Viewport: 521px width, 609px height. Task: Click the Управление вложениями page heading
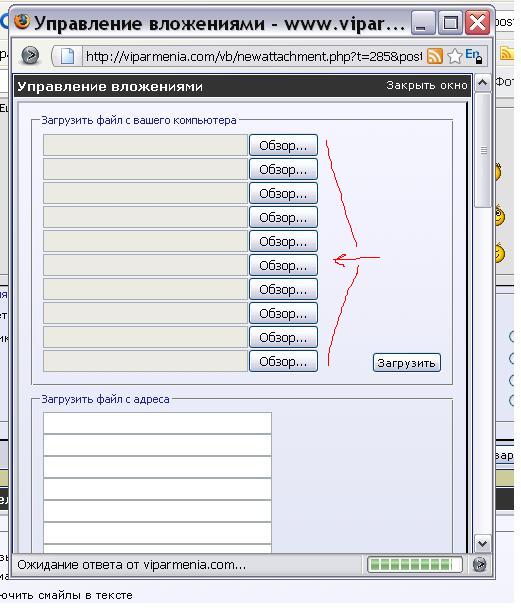tap(110, 86)
